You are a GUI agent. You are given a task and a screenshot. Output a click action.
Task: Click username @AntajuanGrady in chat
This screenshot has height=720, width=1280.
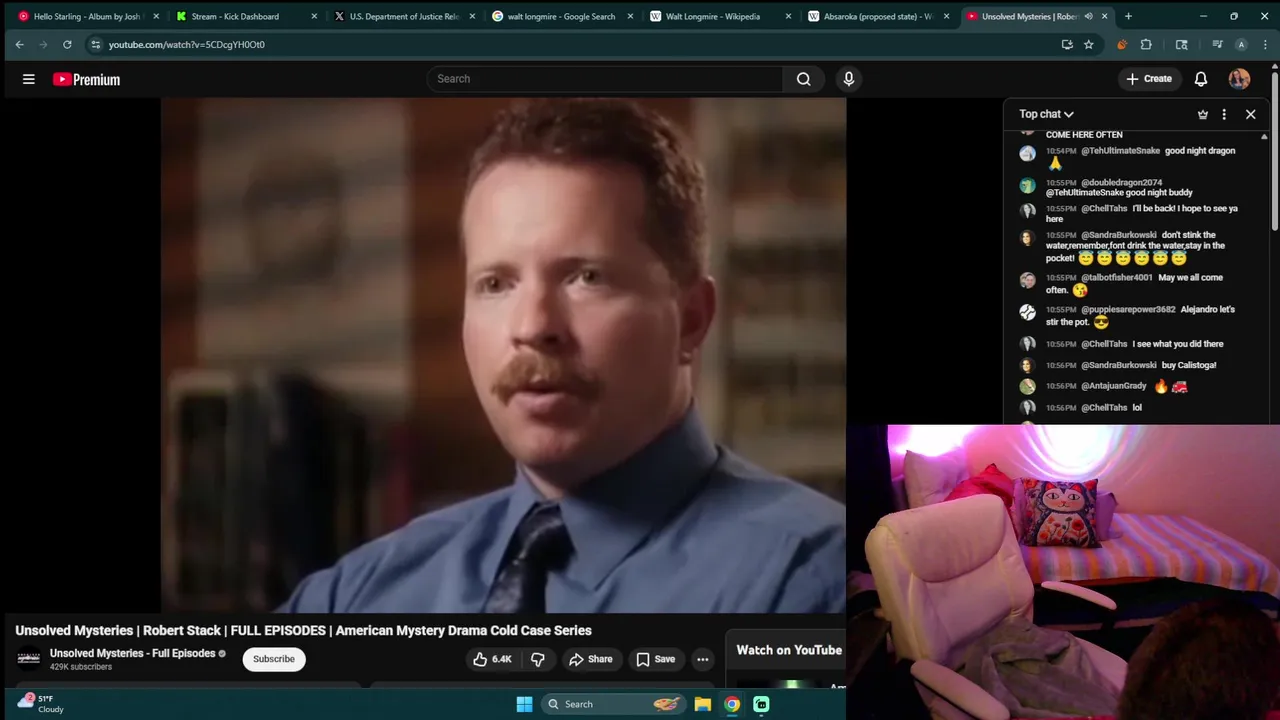pos(1114,386)
